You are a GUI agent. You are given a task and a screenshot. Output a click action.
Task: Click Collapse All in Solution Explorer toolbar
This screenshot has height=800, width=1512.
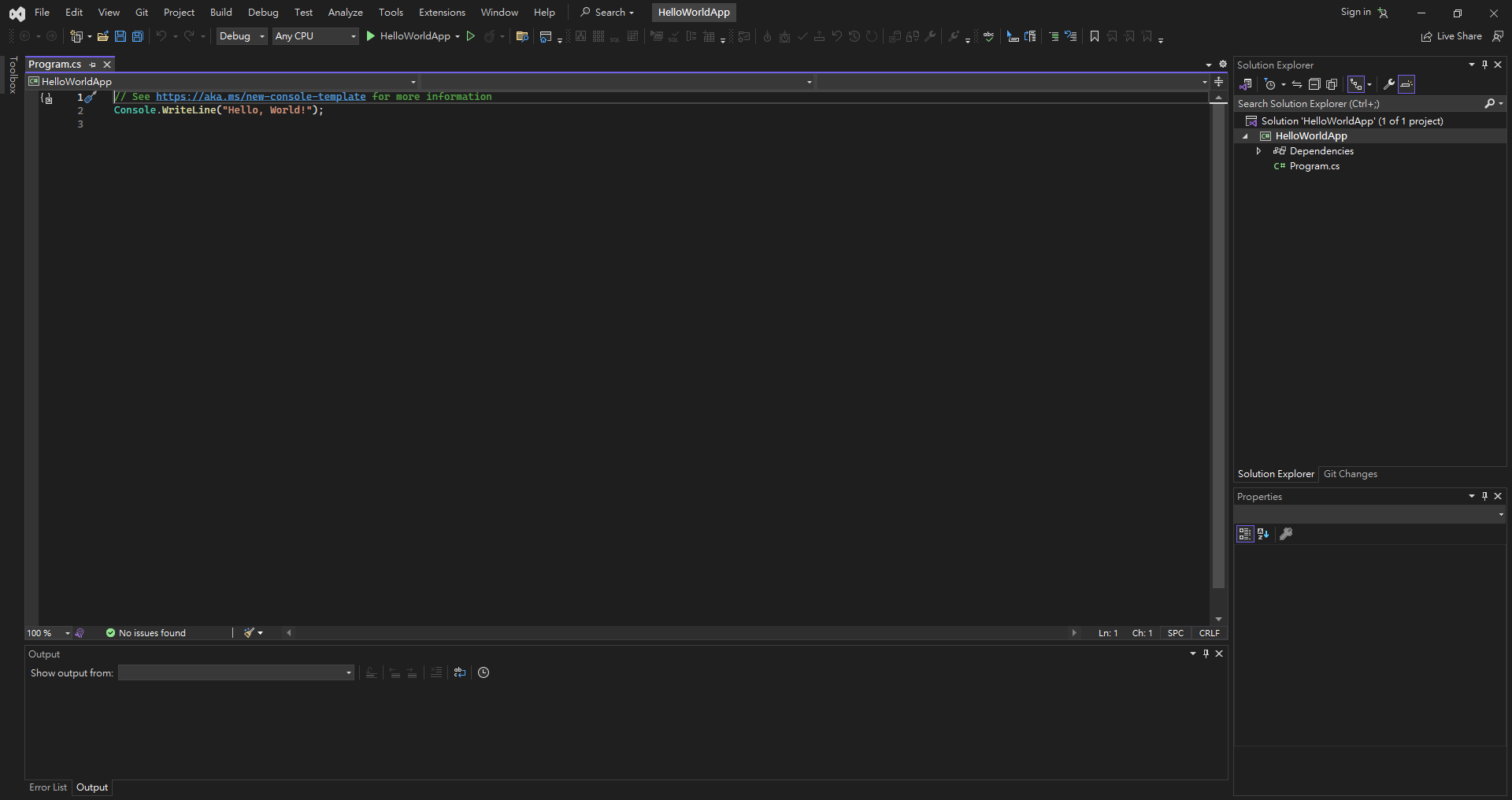click(x=1314, y=84)
